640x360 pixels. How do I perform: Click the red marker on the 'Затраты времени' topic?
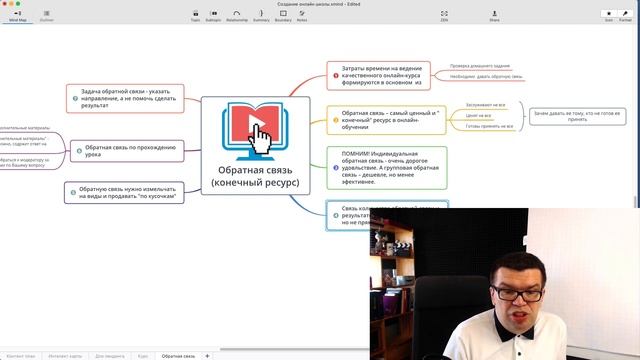336,76
